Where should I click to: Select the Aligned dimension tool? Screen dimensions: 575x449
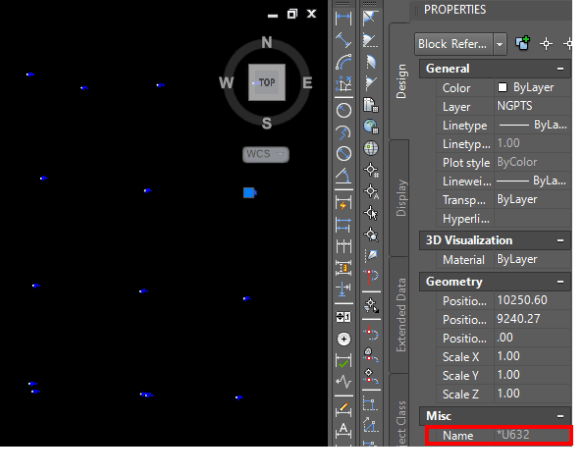[344, 40]
